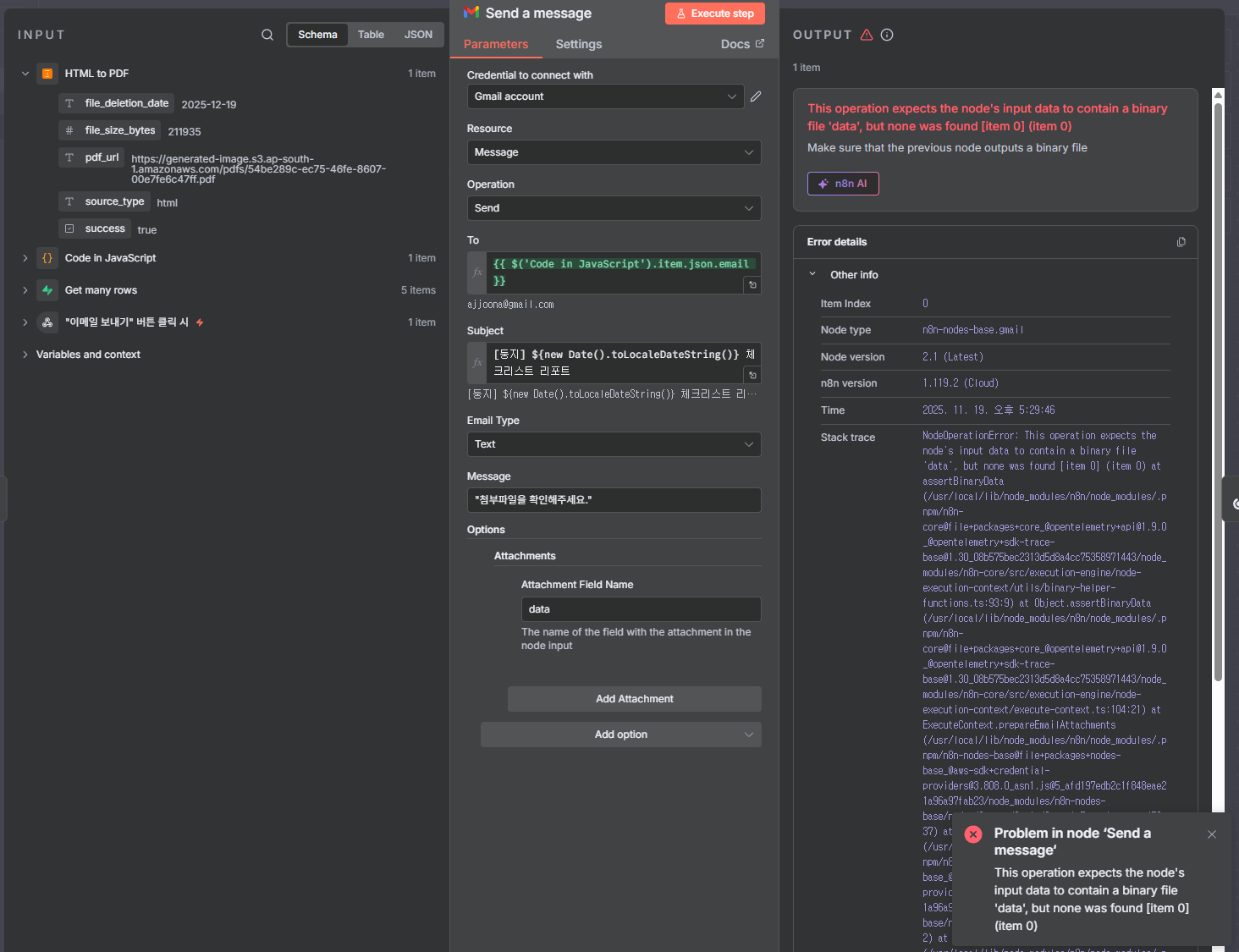Dismiss the 'Problem in node' error toast
This screenshot has height=952, width=1239.
1211,834
